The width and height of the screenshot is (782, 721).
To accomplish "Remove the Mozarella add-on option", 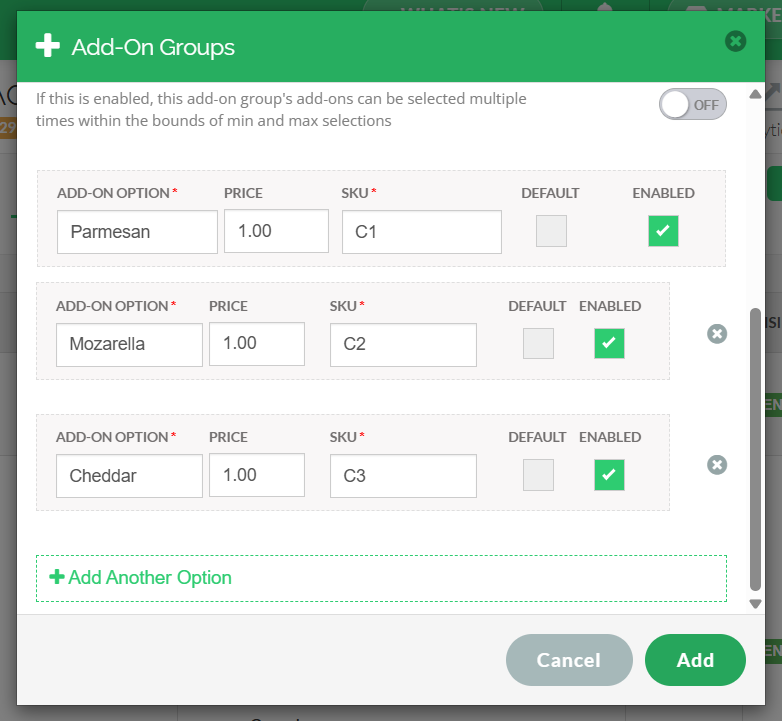I will pyautogui.click(x=717, y=334).
